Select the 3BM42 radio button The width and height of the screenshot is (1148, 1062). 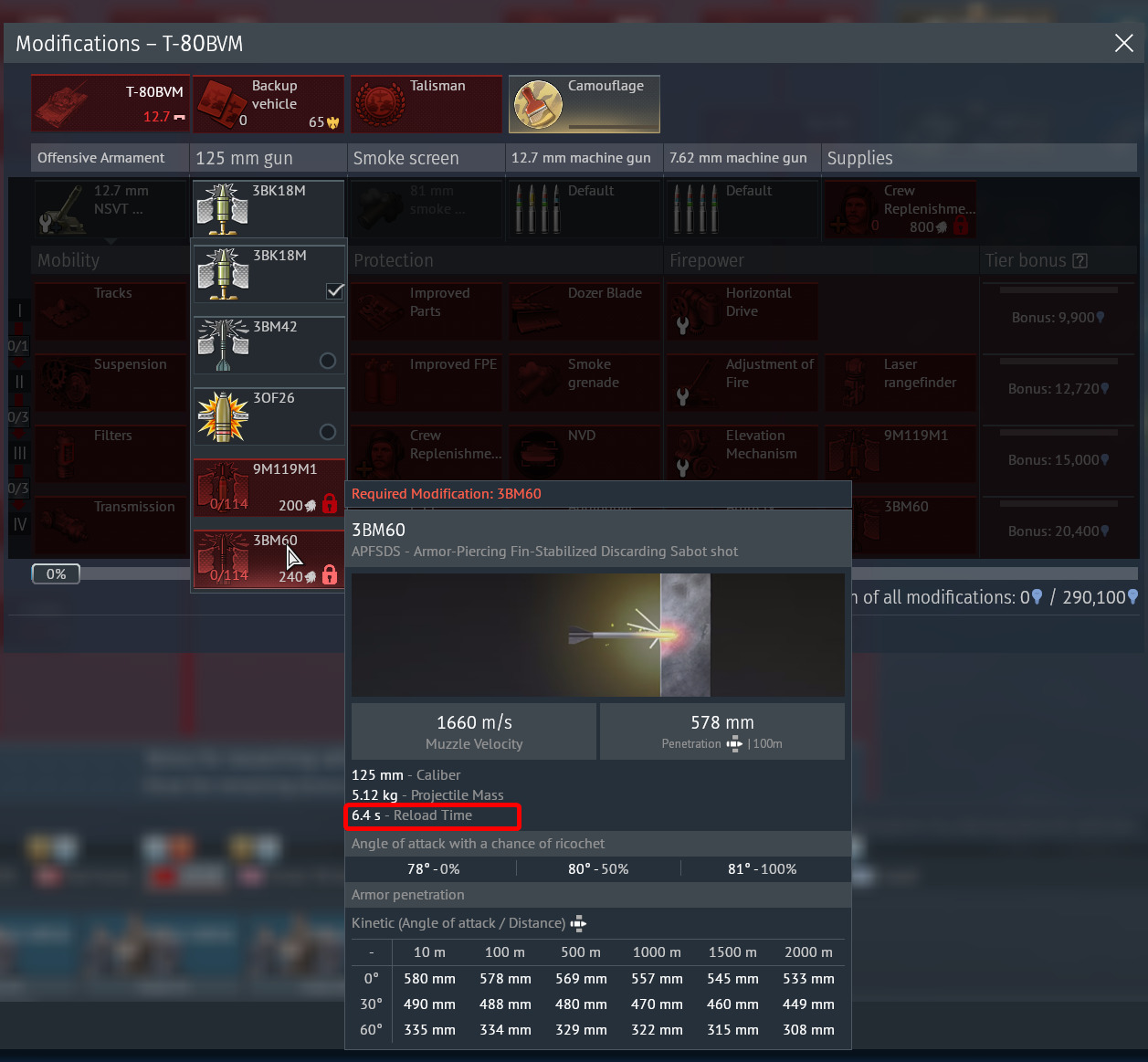pyautogui.click(x=328, y=361)
